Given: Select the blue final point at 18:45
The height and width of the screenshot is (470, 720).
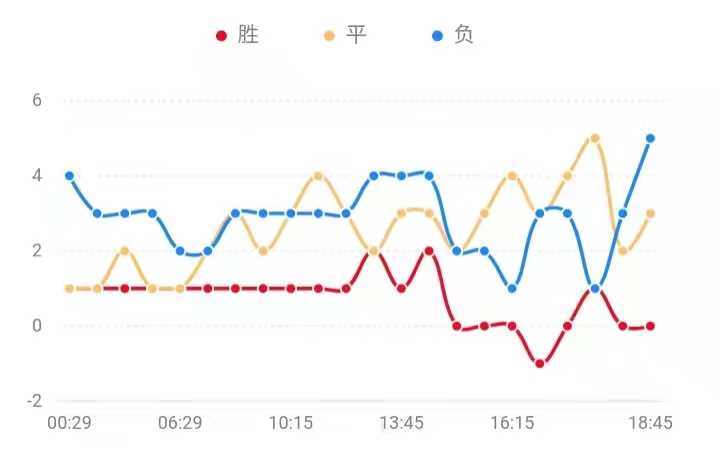Looking at the screenshot, I should (650, 138).
